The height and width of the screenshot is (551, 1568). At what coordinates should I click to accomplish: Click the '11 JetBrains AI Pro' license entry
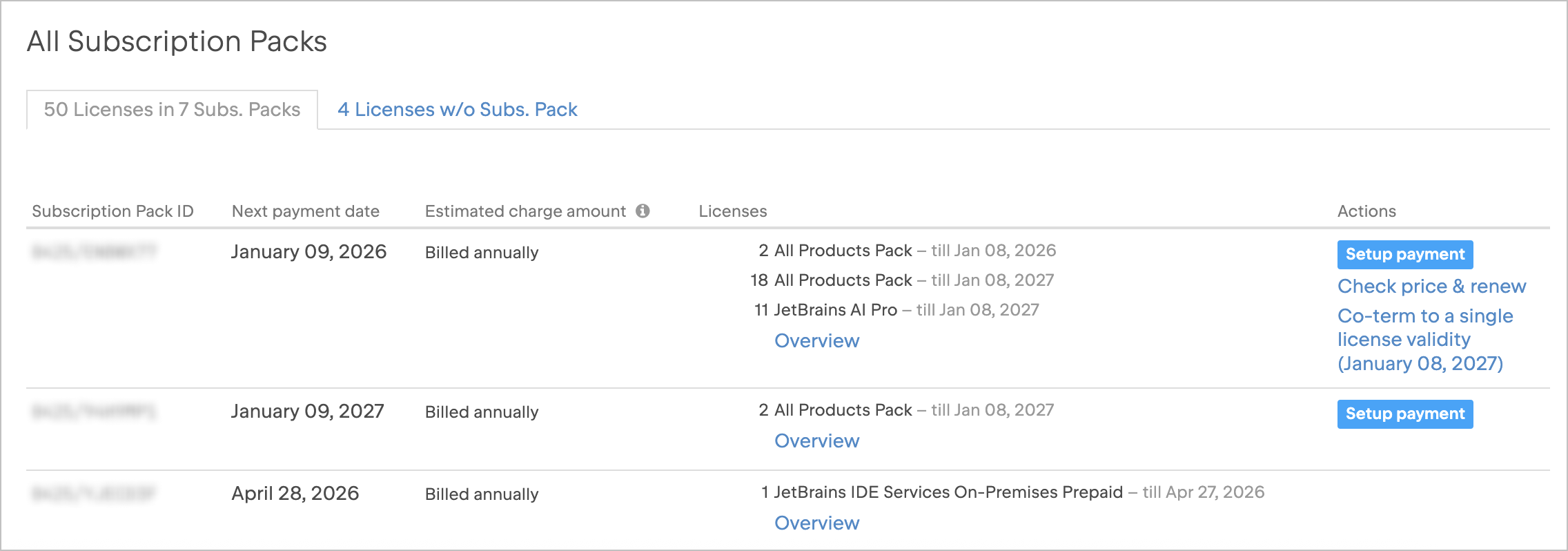(897, 310)
